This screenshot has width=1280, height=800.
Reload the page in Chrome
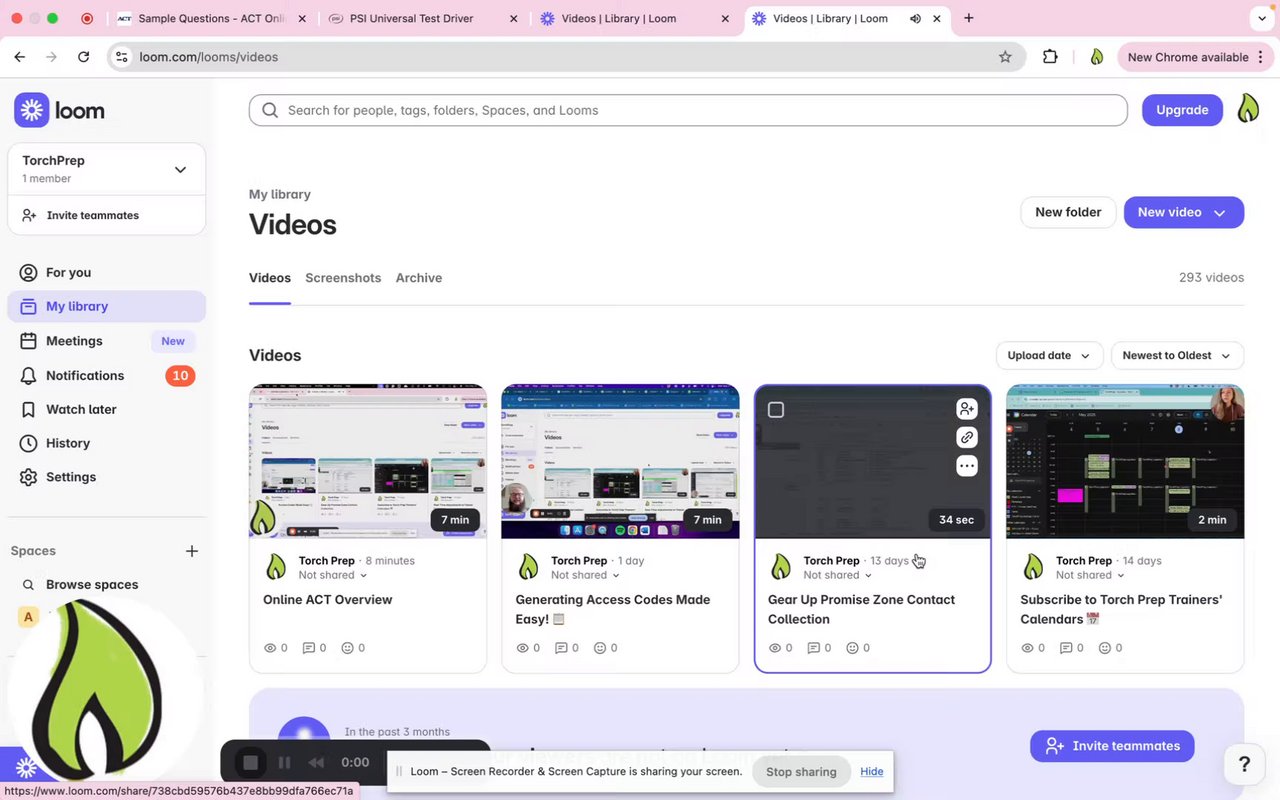83,57
